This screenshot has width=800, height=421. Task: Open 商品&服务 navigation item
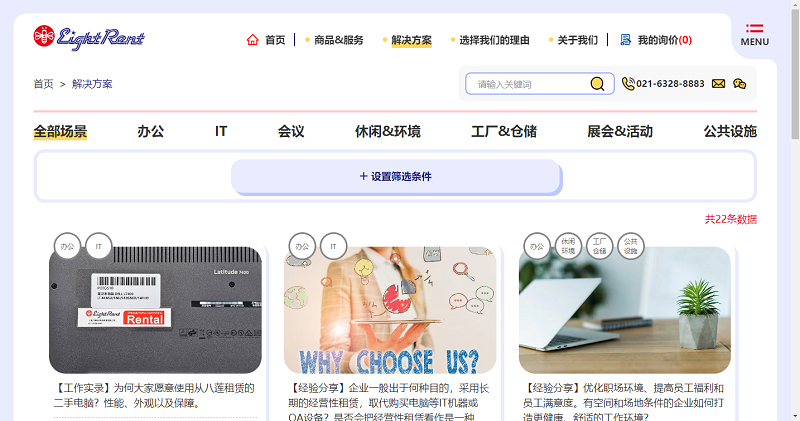[339, 40]
